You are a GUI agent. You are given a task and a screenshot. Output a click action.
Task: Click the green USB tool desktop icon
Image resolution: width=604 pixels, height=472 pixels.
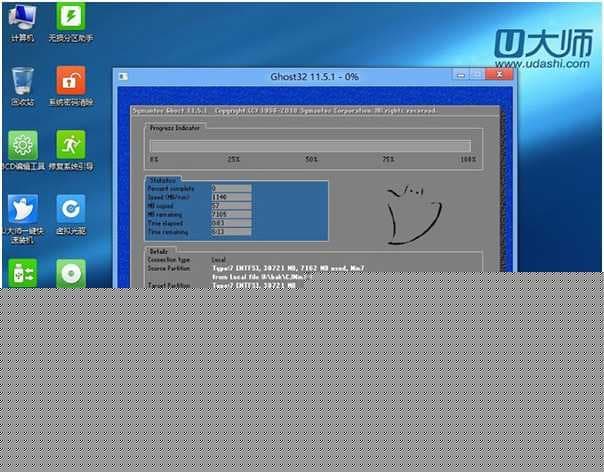pos(22,271)
